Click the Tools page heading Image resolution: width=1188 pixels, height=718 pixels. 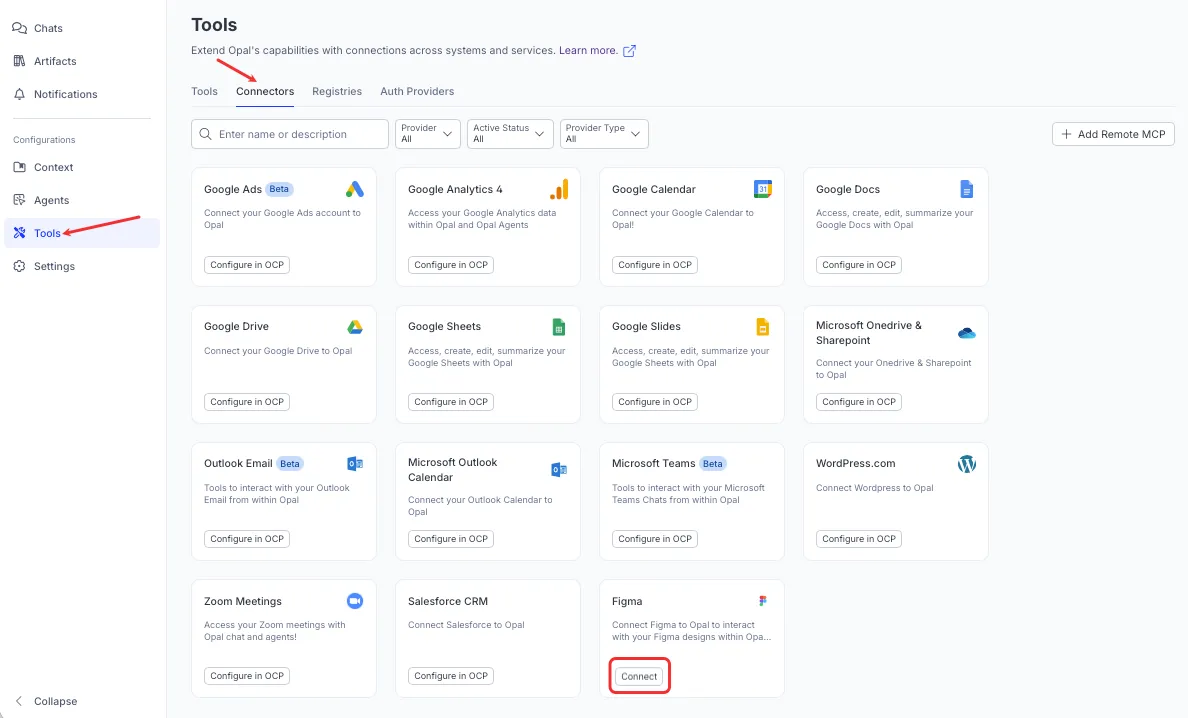click(x=214, y=25)
